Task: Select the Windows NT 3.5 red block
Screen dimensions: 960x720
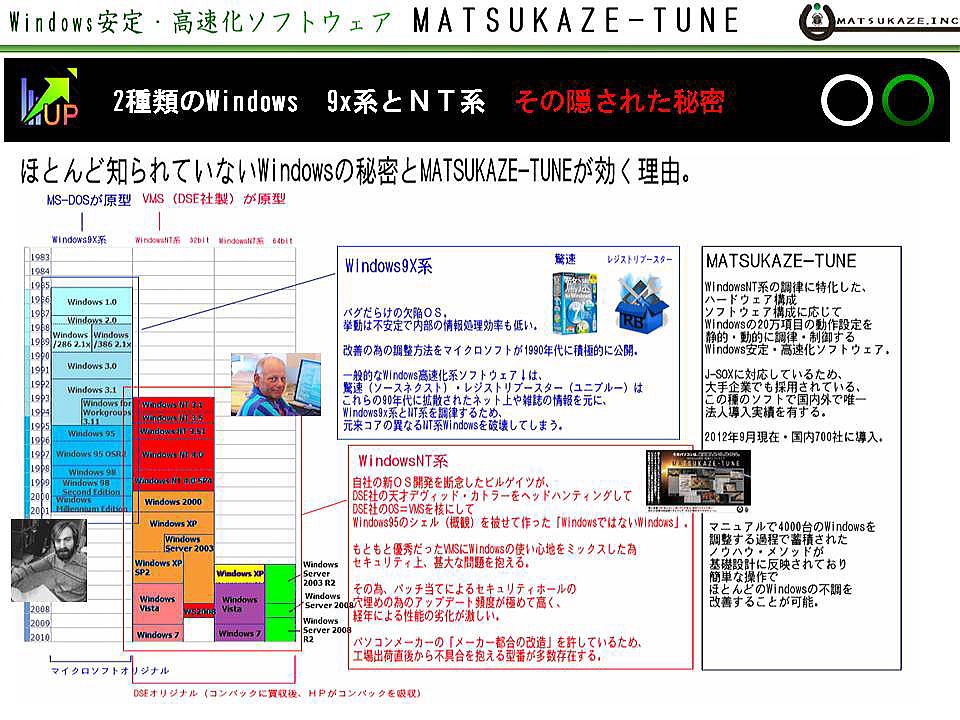Action: point(173,418)
